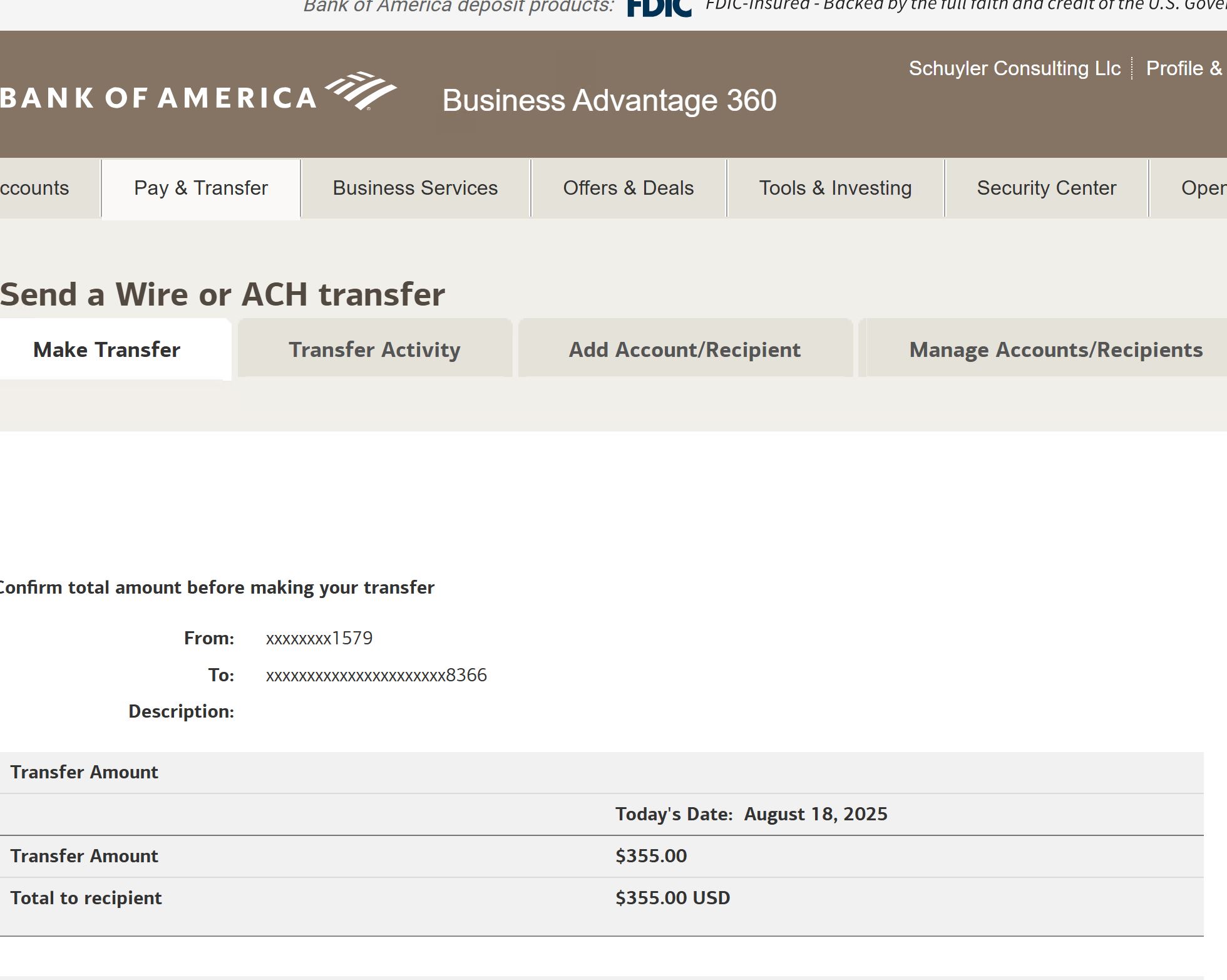Select the Make Transfer tab
1227x980 pixels.
coord(106,349)
